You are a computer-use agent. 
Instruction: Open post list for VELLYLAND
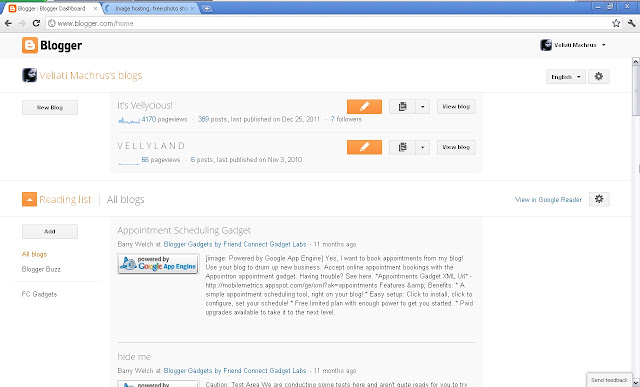click(402, 147)
